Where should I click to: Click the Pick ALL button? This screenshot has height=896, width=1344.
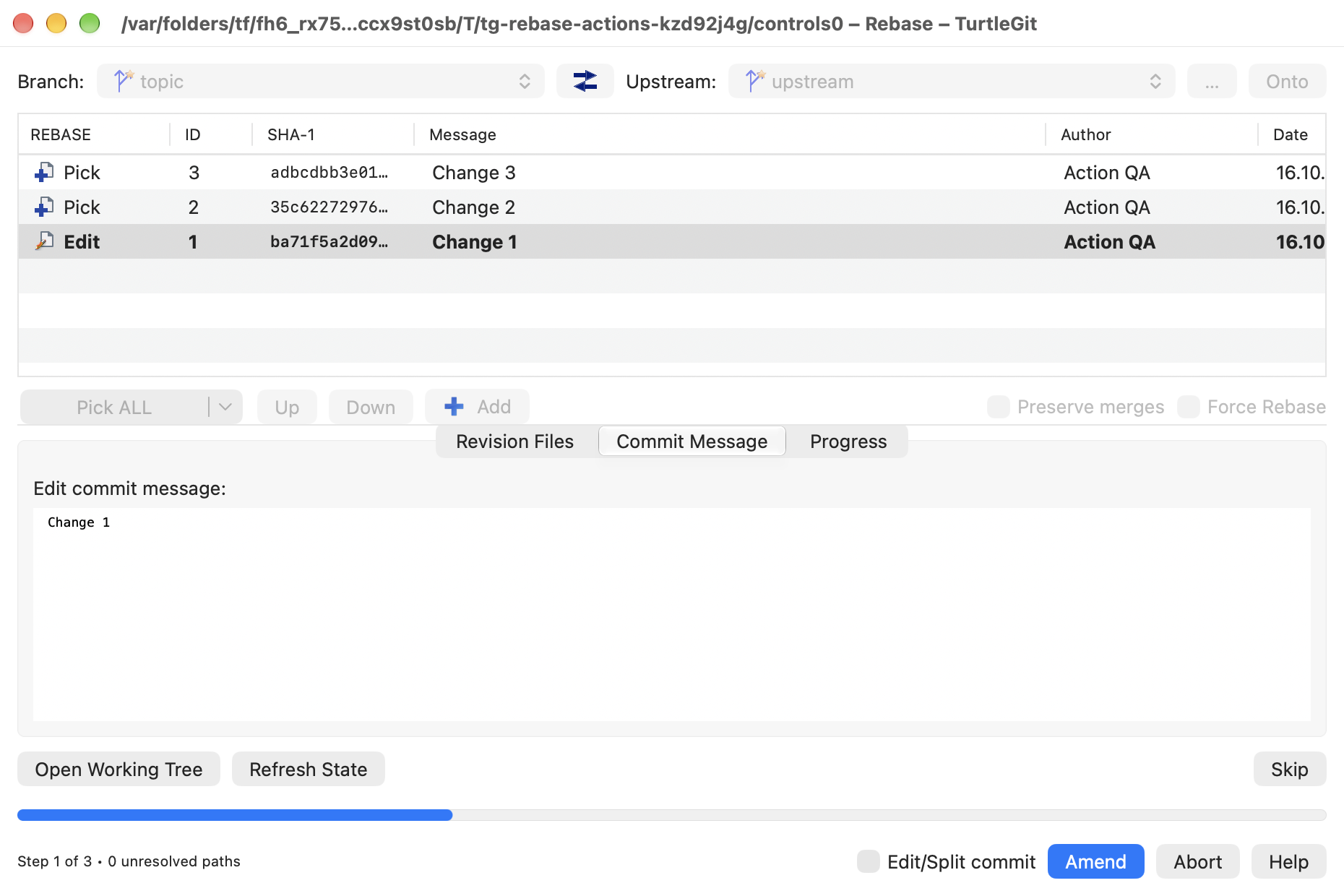[114, 407]
